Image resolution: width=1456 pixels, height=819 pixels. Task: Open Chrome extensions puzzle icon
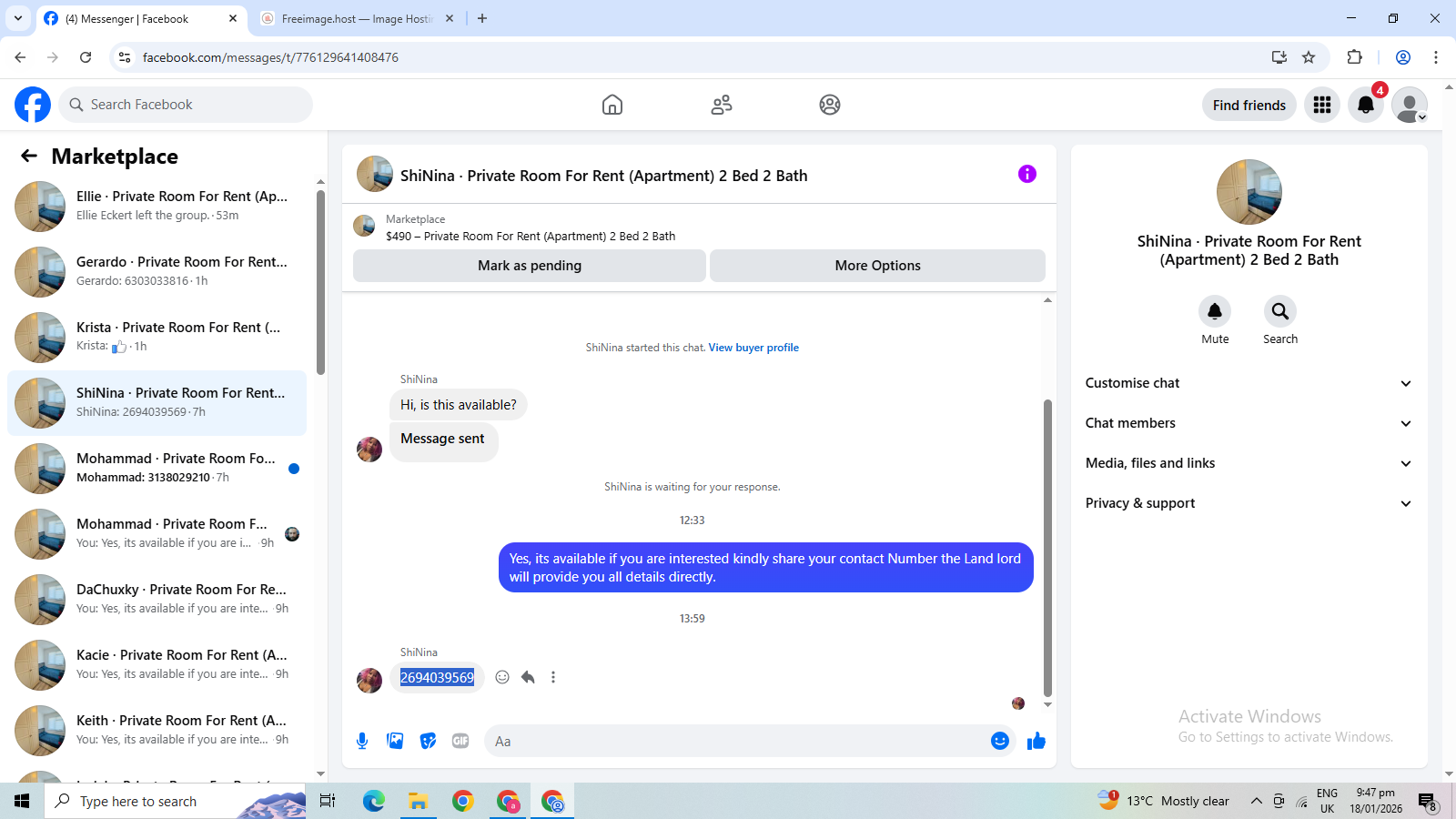(x=1354, y=57)
